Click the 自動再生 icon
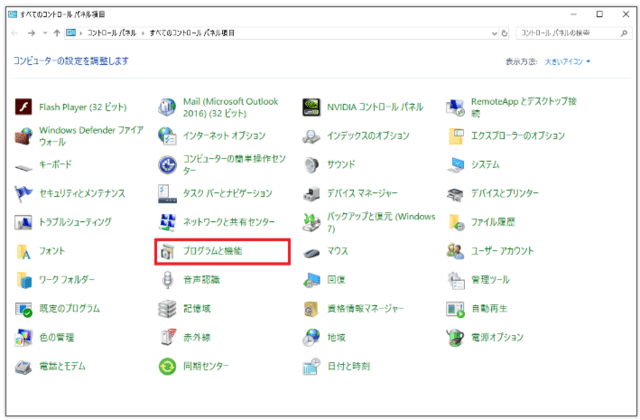640x420 pixels. click(455, 309)
